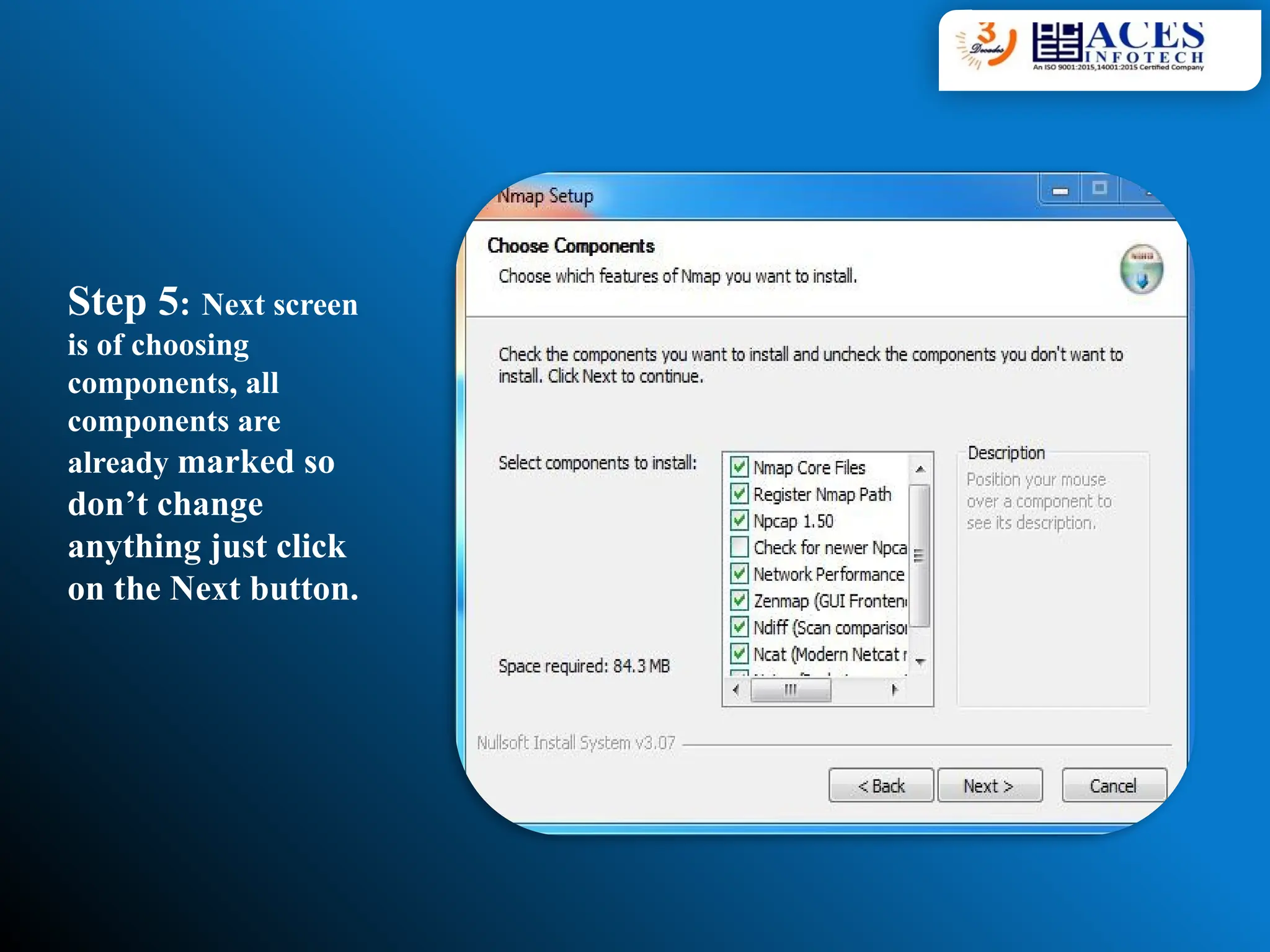The image size is (1270, 952).
Task: Click scroll down arrow in components list
Action: click(920, 662)
